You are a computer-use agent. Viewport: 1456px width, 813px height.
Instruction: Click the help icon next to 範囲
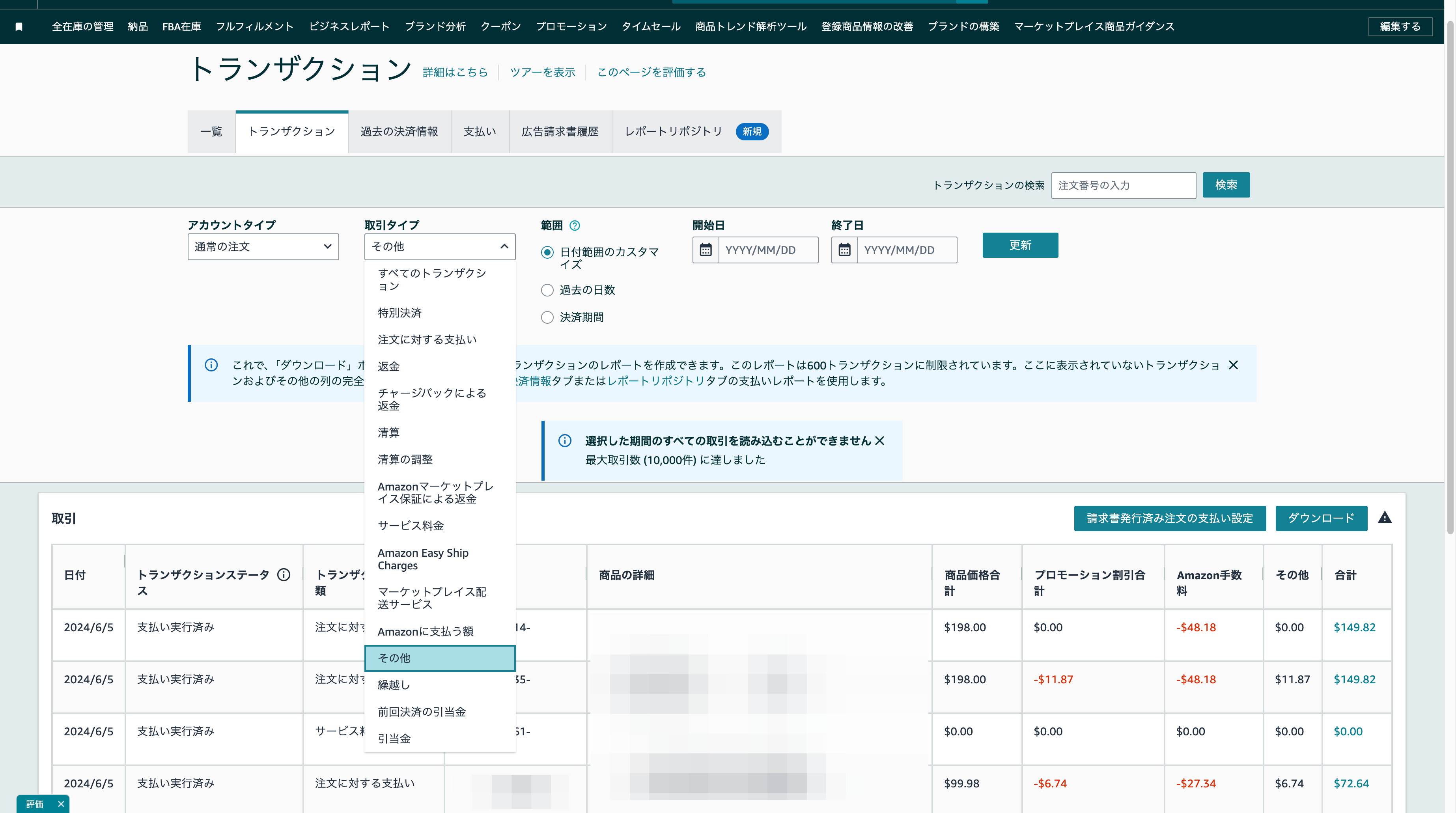[575, 226]
